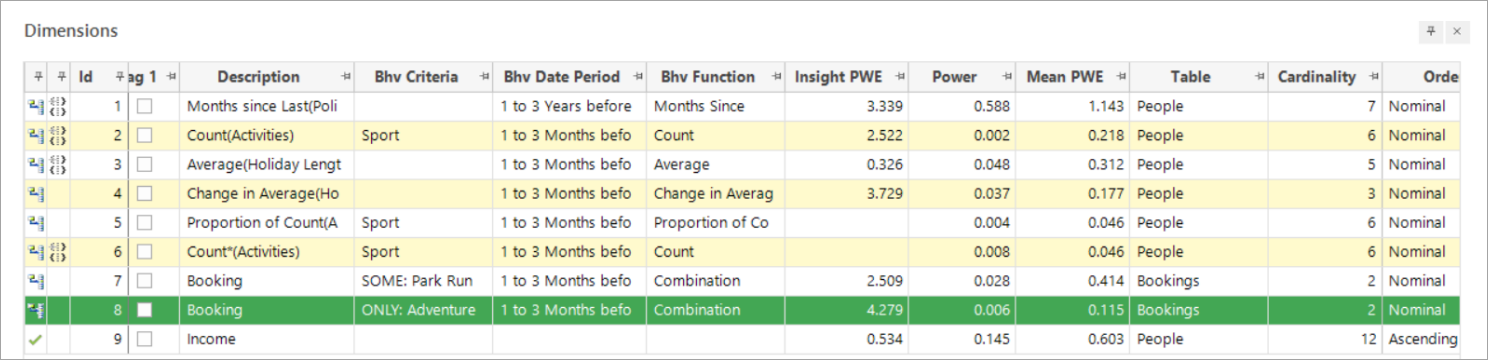Pin the Bhv Date Period column

coord(639,77)
